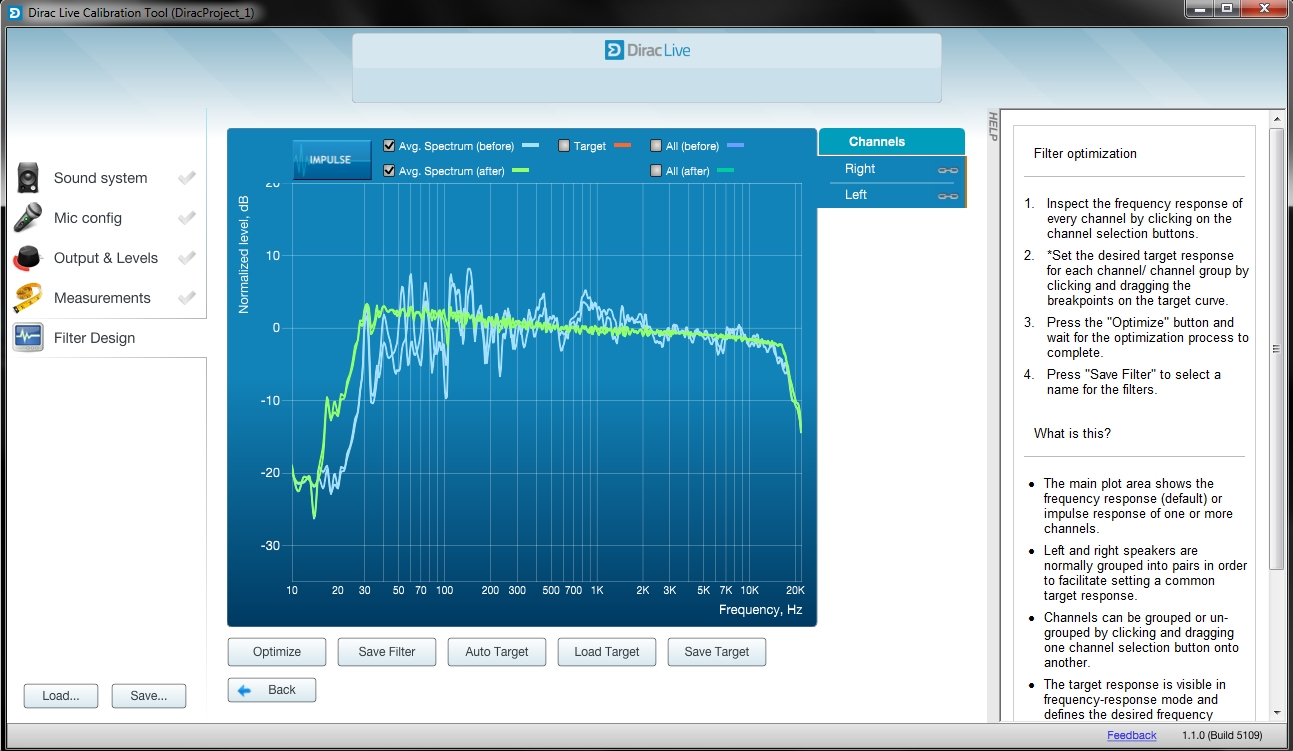The height and width of the screenshot is (751, 1293).
Task: Click the Save Target button
Action: [717, 652]
